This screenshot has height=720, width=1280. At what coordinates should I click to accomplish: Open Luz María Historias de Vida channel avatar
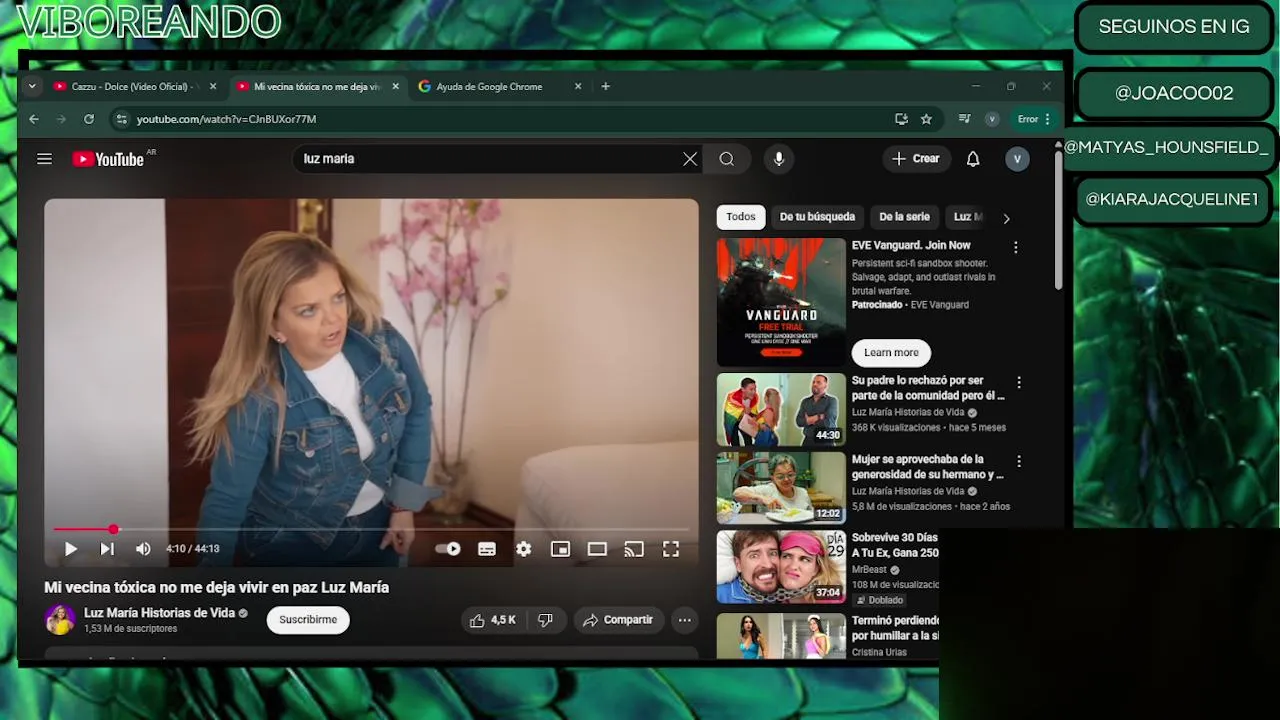(x=60, y=620)
